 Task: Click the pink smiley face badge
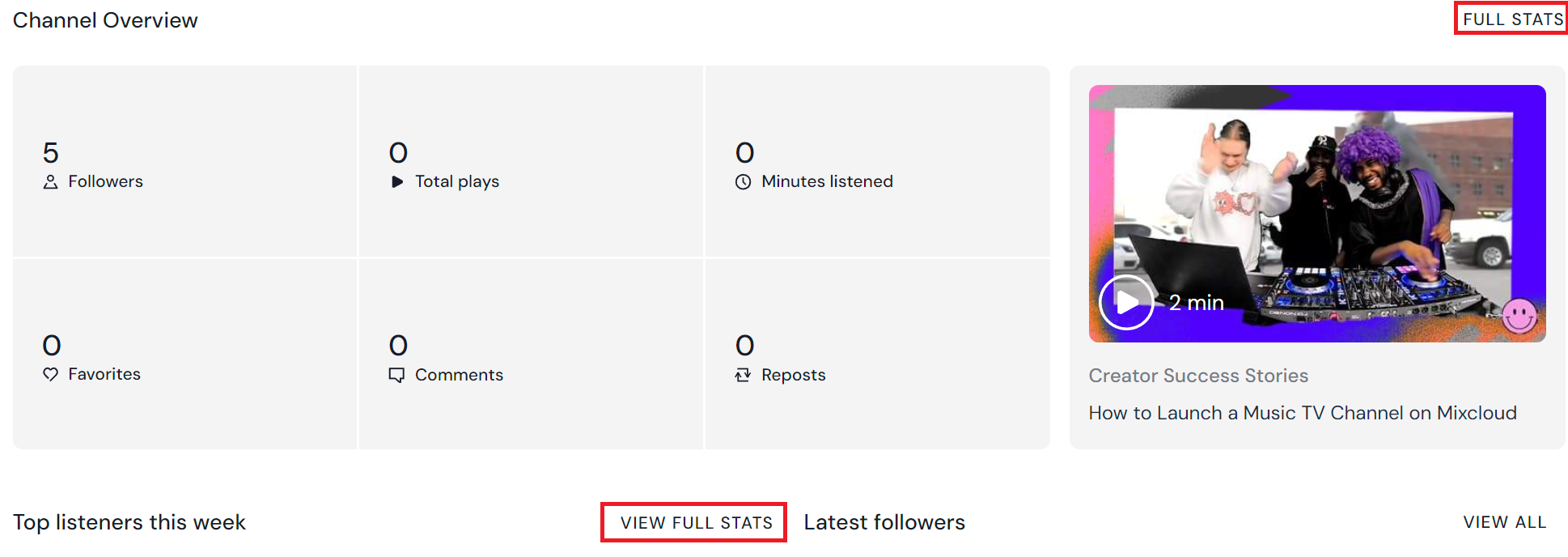coord(1519,316)
